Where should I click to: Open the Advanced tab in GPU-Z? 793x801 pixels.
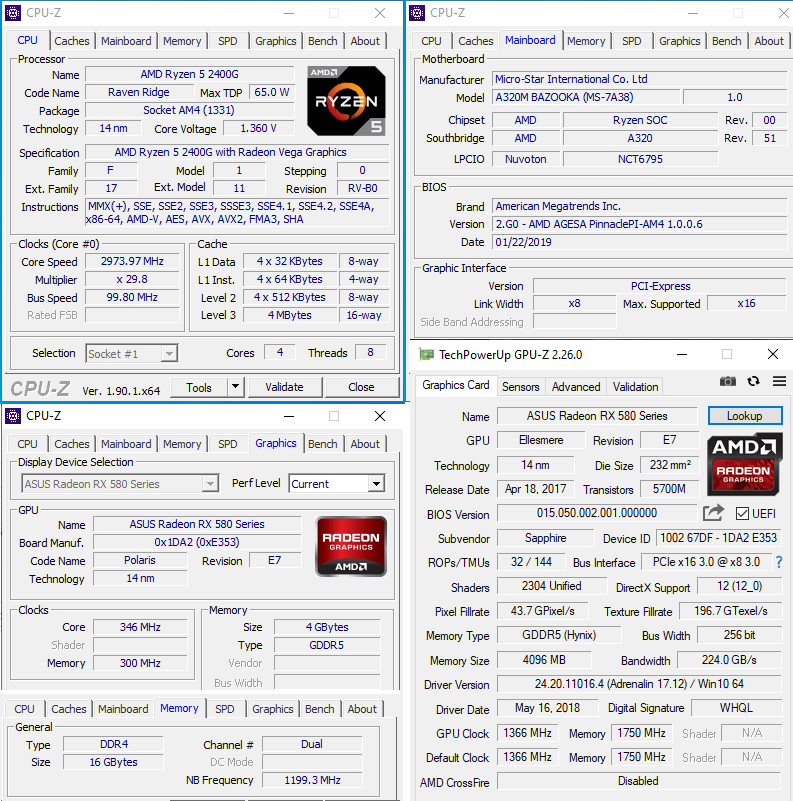point(576,387)
